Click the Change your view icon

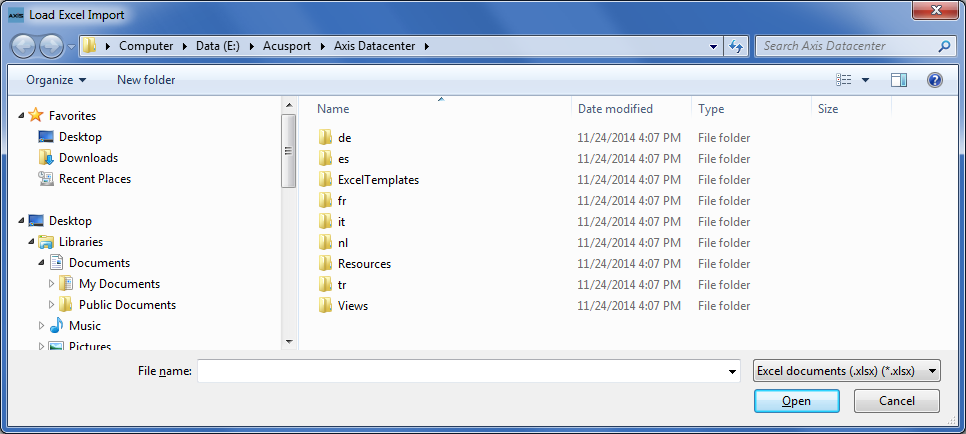843,80
